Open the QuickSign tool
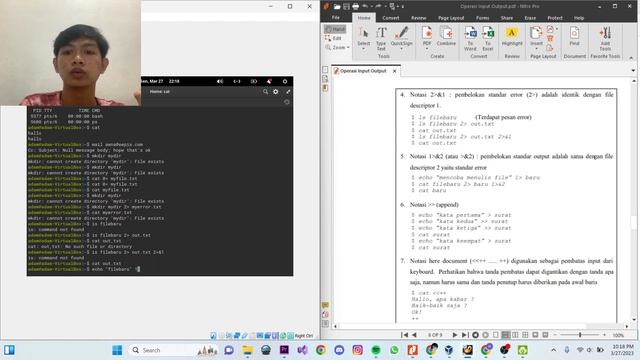The width and height of the screenshot is (640, 360). click(x=401, y=39)
